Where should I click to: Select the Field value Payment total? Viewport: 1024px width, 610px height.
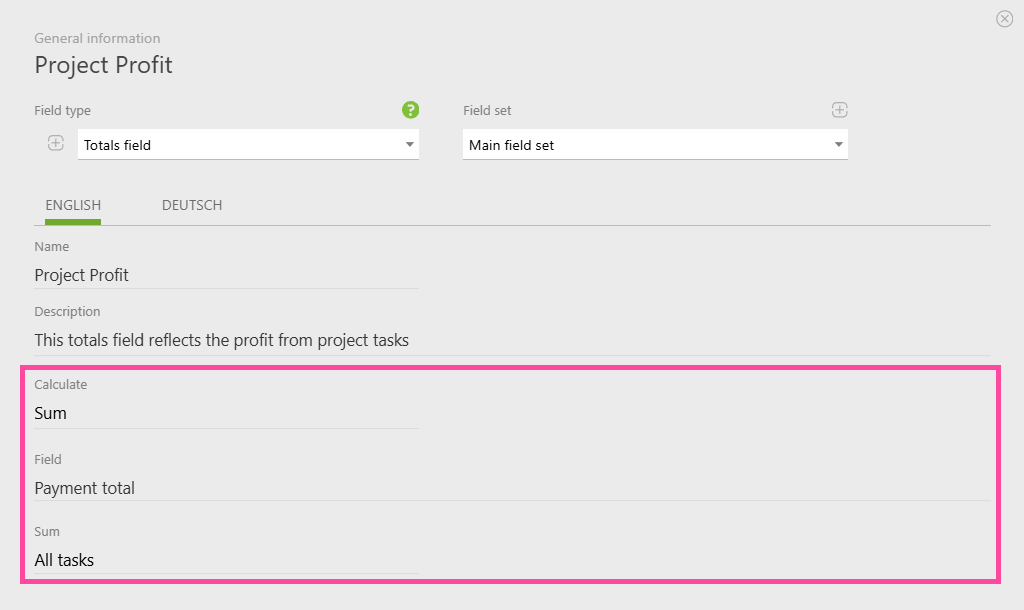pyautogui.click(x=512, y=488)
